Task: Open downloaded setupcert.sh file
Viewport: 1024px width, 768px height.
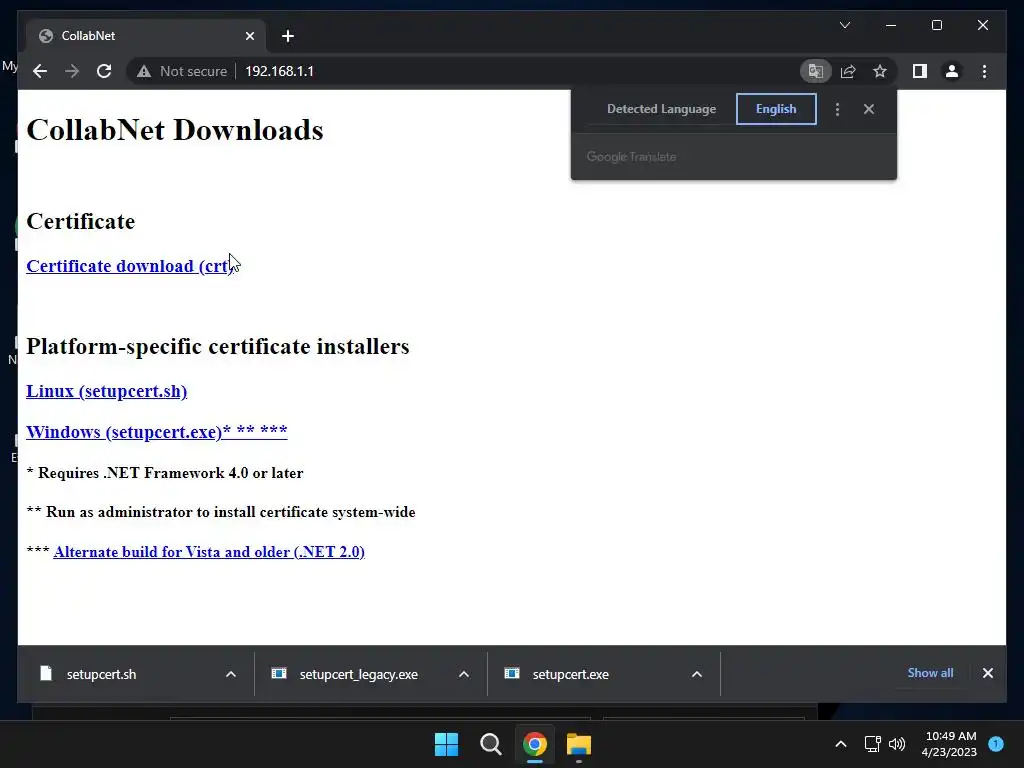Action: [101, 674]
